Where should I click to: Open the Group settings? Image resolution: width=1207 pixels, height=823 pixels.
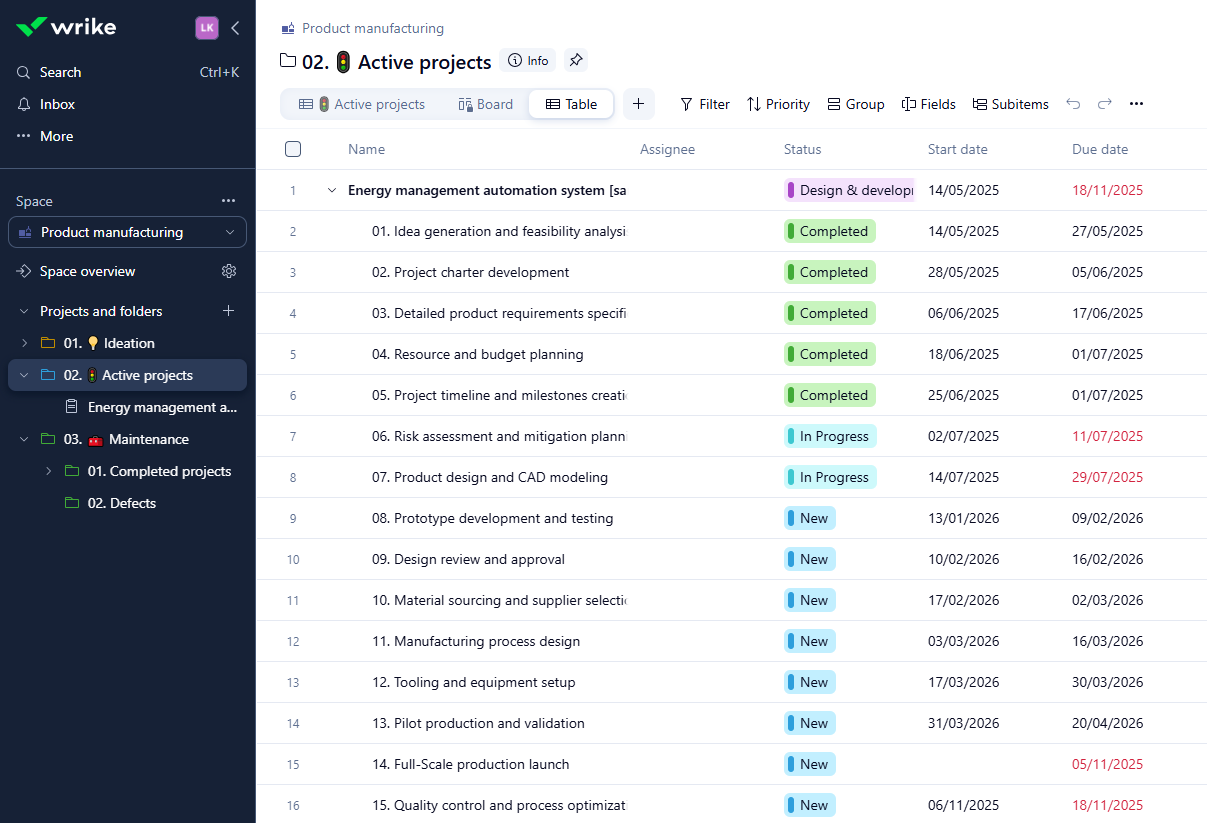coord(855,103)
